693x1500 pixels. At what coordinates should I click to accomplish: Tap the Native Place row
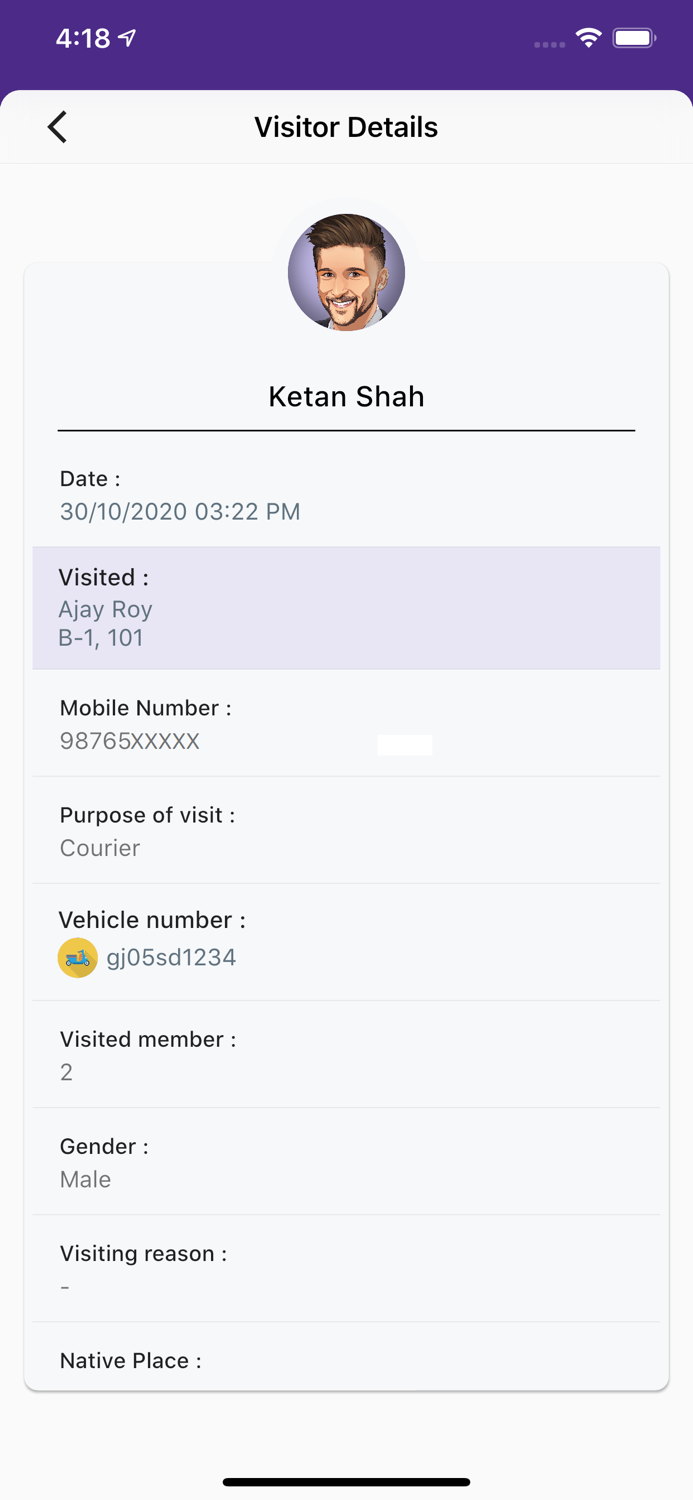pos(346,1360)
